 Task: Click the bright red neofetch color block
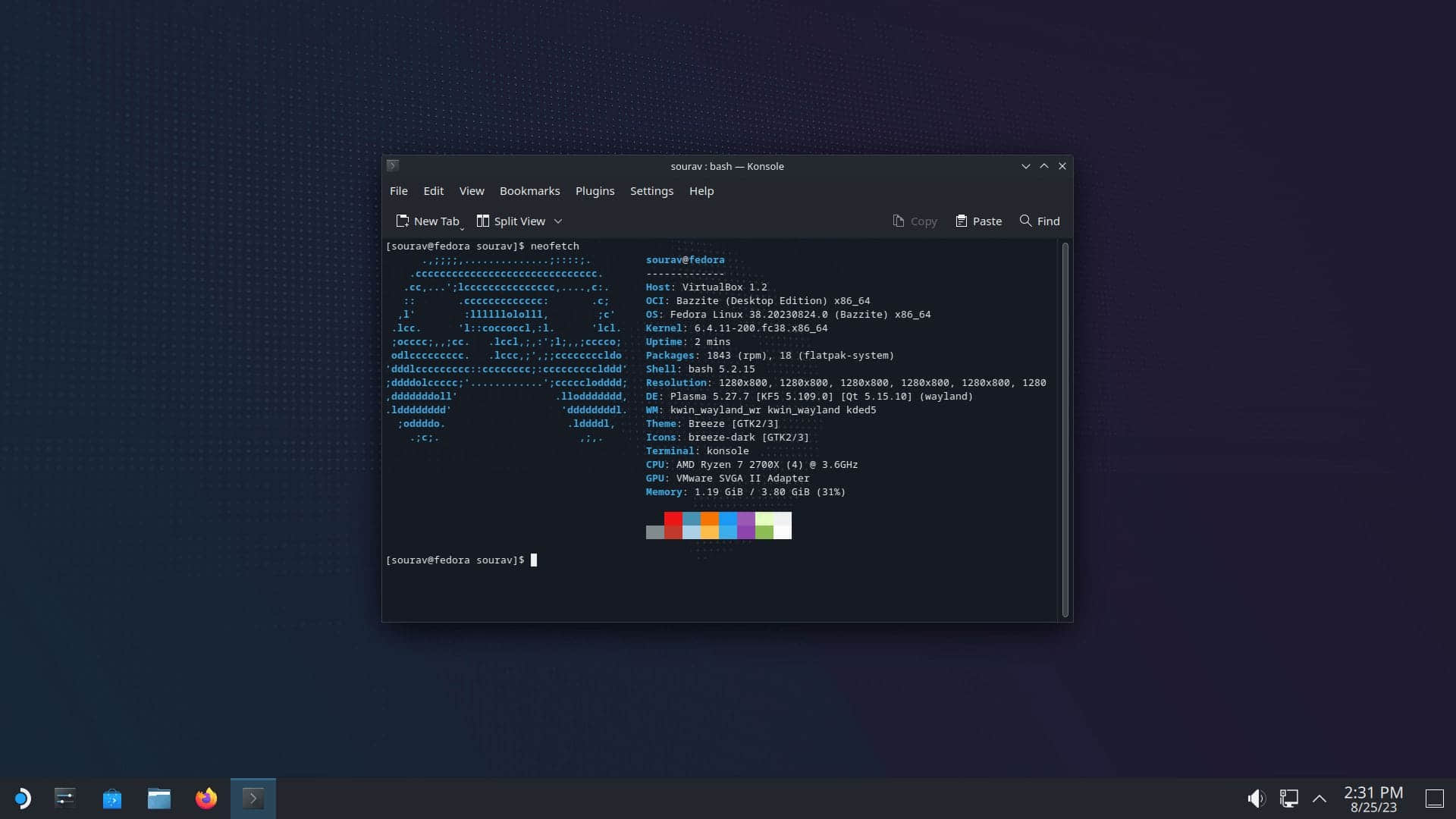[673, 519]
